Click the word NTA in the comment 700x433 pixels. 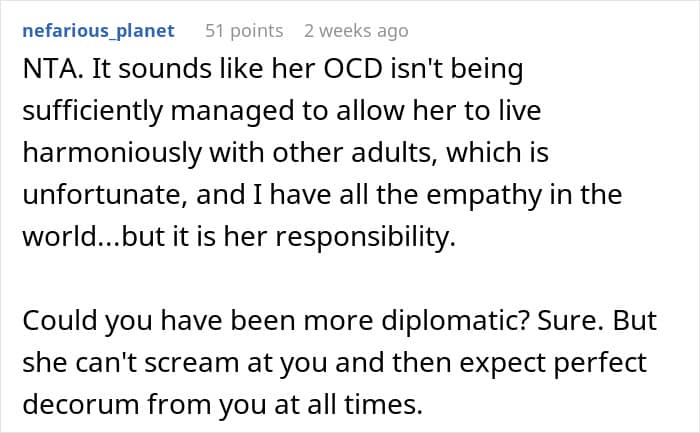point(49,69)
